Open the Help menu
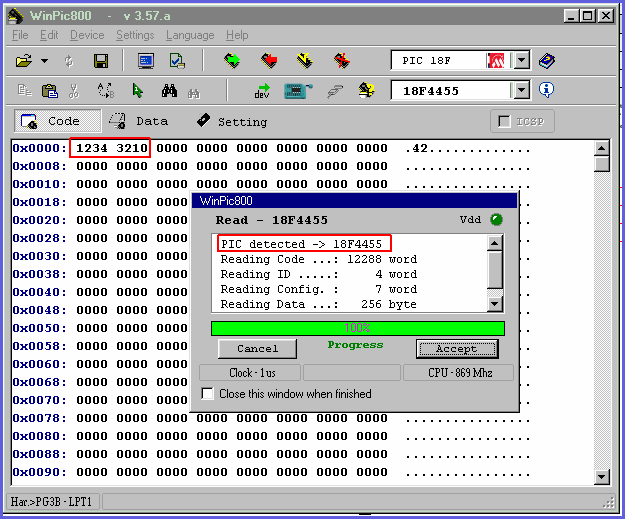625x519 pixels. coord(237,35)
